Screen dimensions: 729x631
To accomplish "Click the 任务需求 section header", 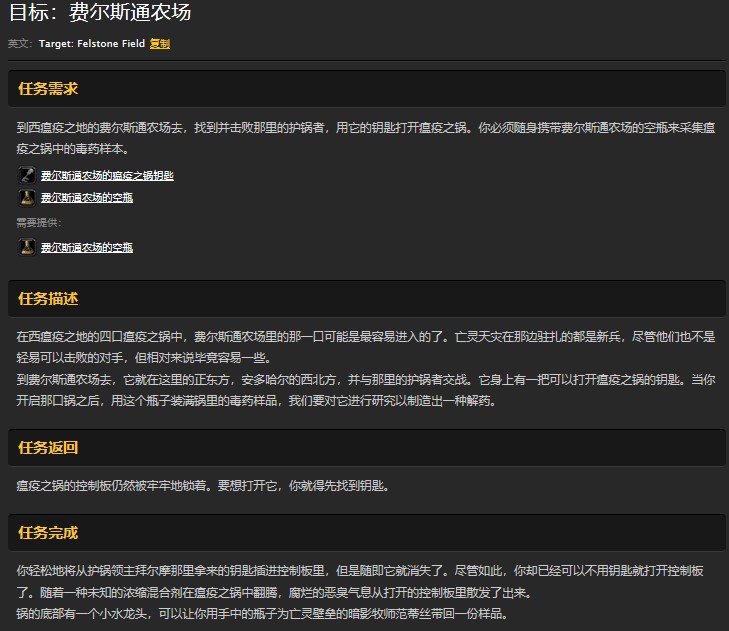I will coord(48,89).
